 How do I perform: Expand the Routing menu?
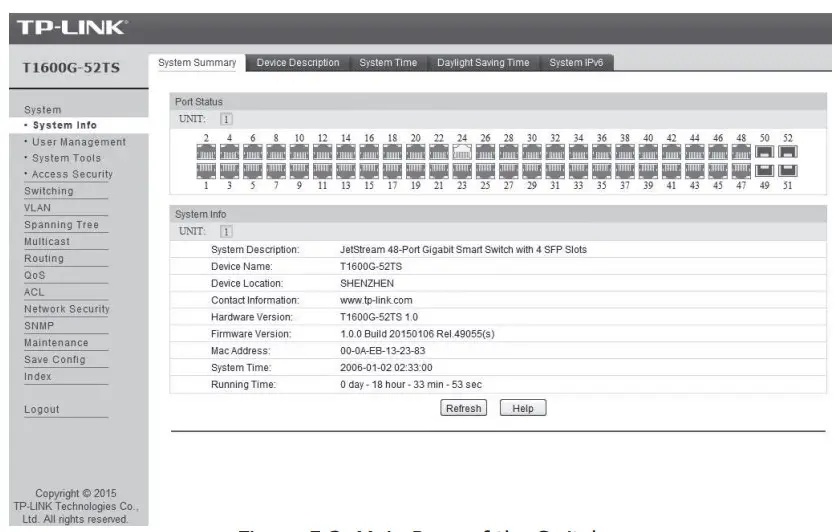click(44, 258)
